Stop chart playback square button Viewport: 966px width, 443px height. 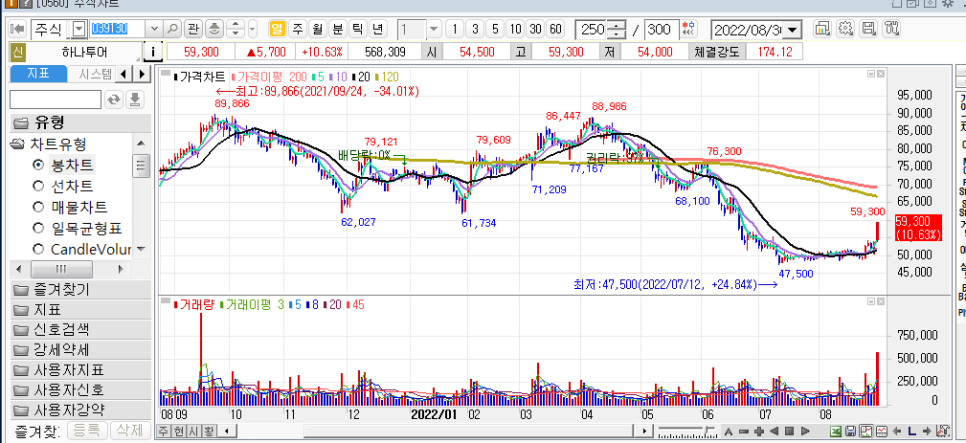(x=789, y=431)
